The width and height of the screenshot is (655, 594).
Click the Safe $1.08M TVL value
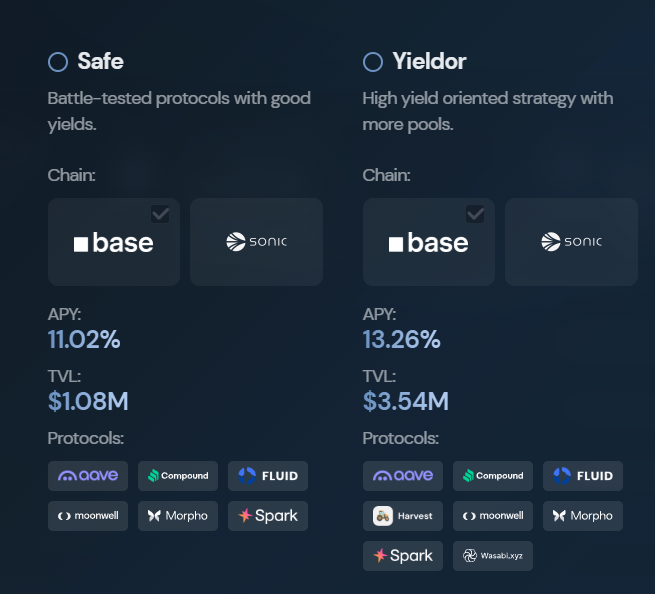(88, 402)
